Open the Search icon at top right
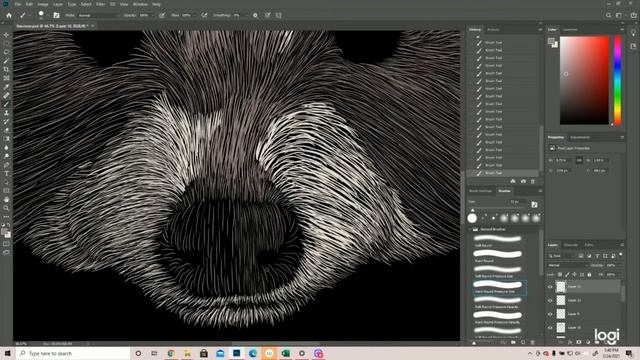640x360 pixels. click(608, 15)
